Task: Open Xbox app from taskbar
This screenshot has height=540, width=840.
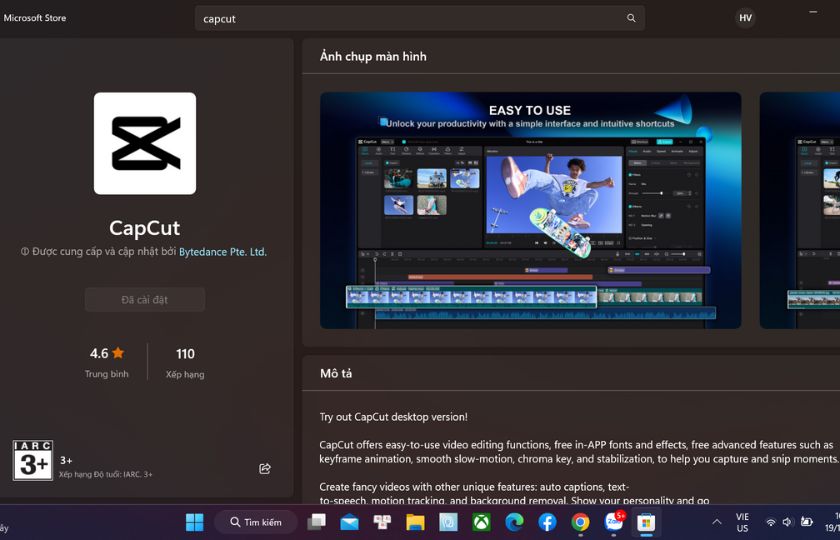Action: click(x=481, y=522)
